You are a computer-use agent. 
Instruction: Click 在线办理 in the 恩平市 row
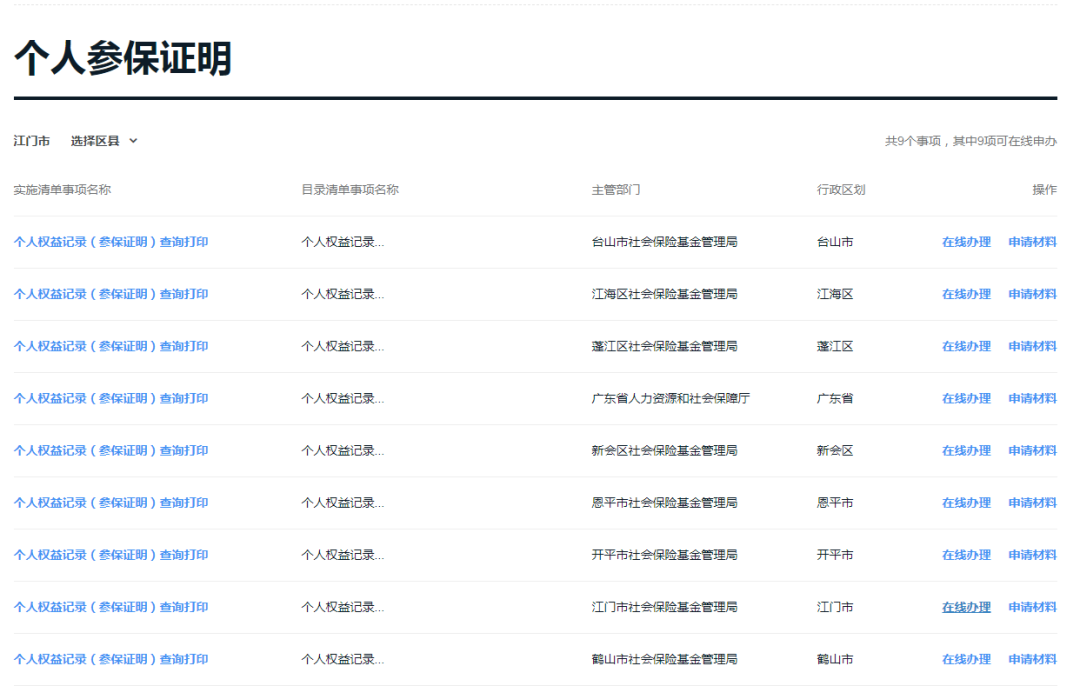click(x=965, y=502)
